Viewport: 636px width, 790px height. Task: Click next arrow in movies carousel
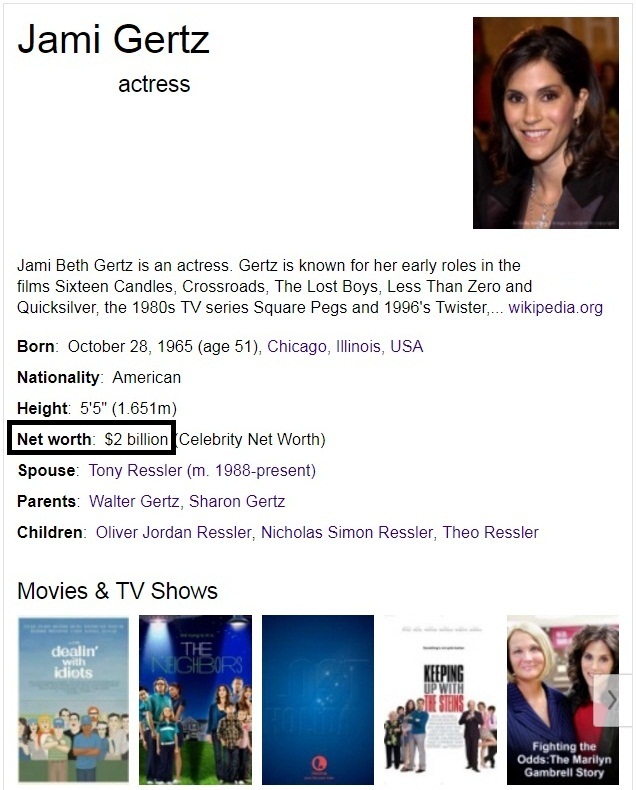(612, 700)
